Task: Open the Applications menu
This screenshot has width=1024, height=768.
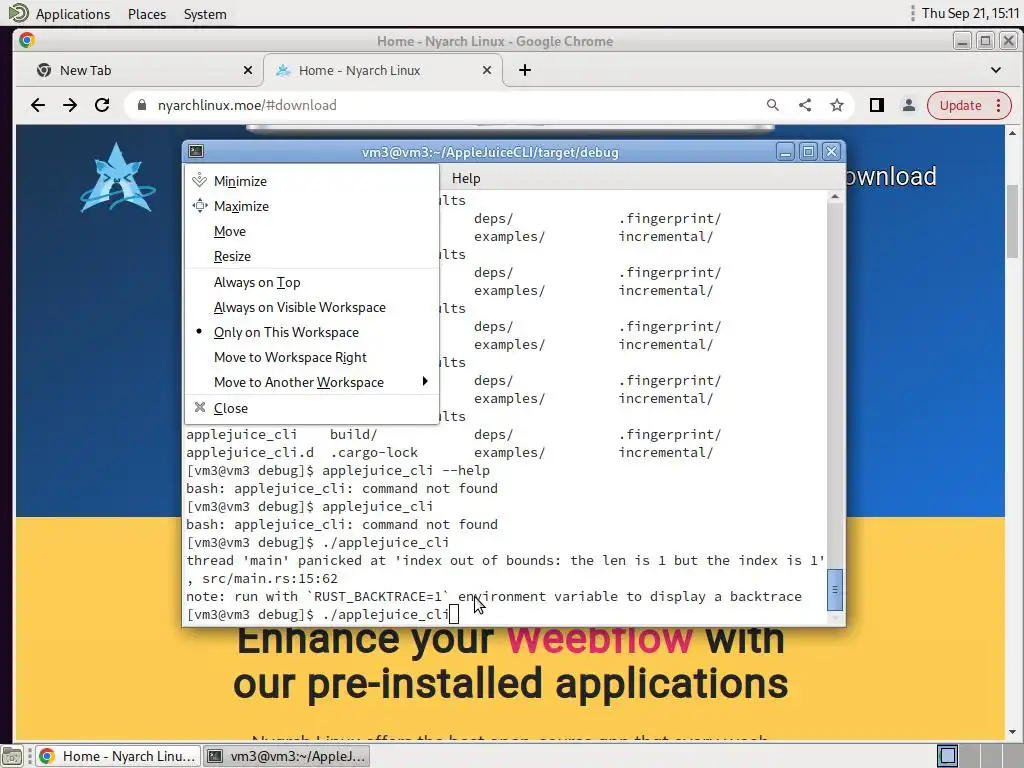Action: click(x=72, y=14)
